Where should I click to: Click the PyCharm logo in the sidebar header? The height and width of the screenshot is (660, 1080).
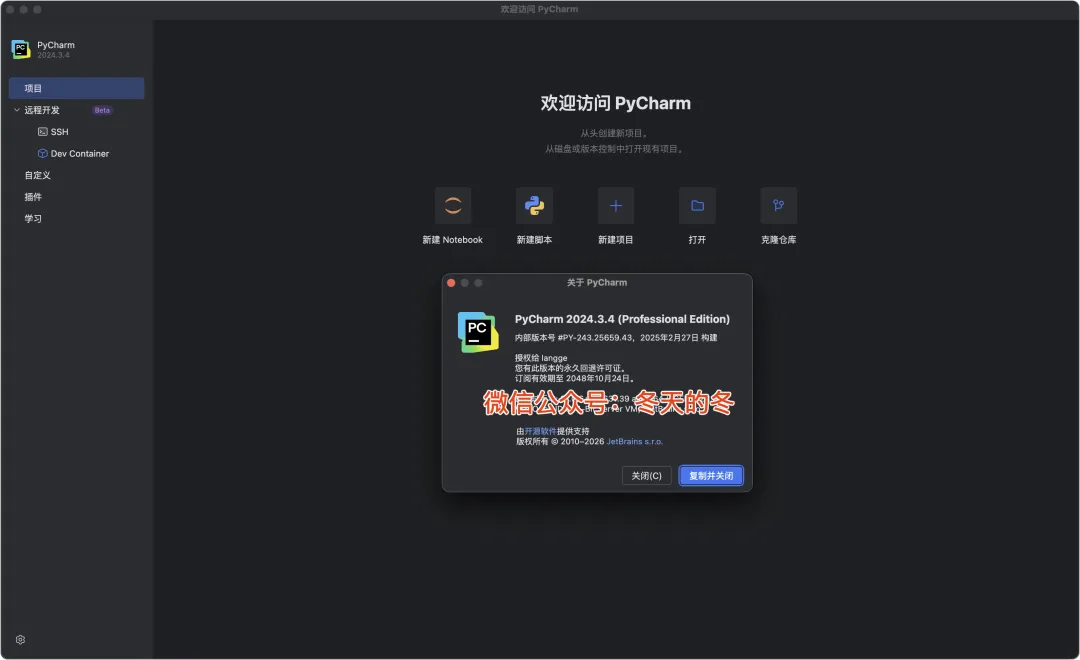click(x=21, y=49)
